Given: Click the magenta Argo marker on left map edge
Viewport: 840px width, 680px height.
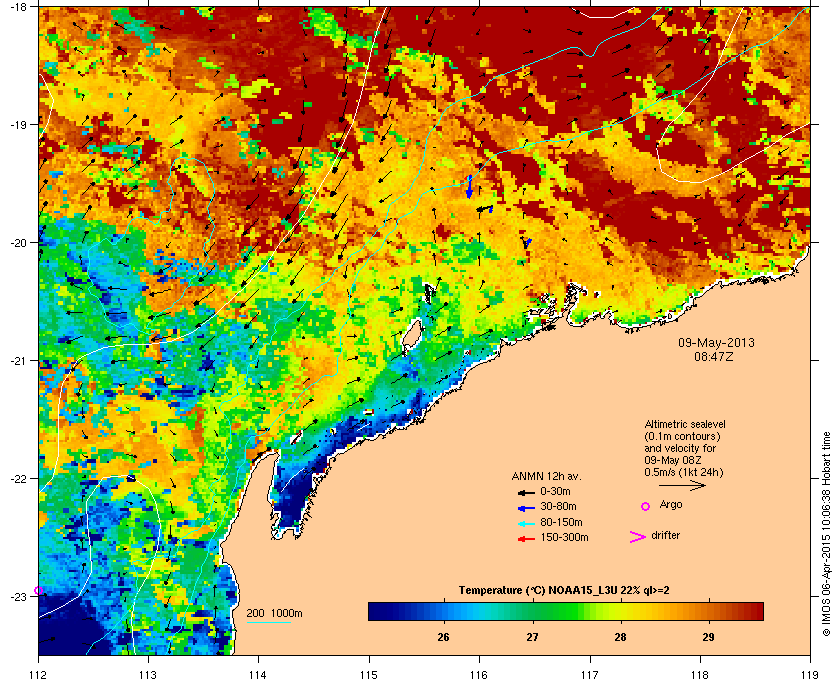Looking at the screenshot, I should coord(39,591).
